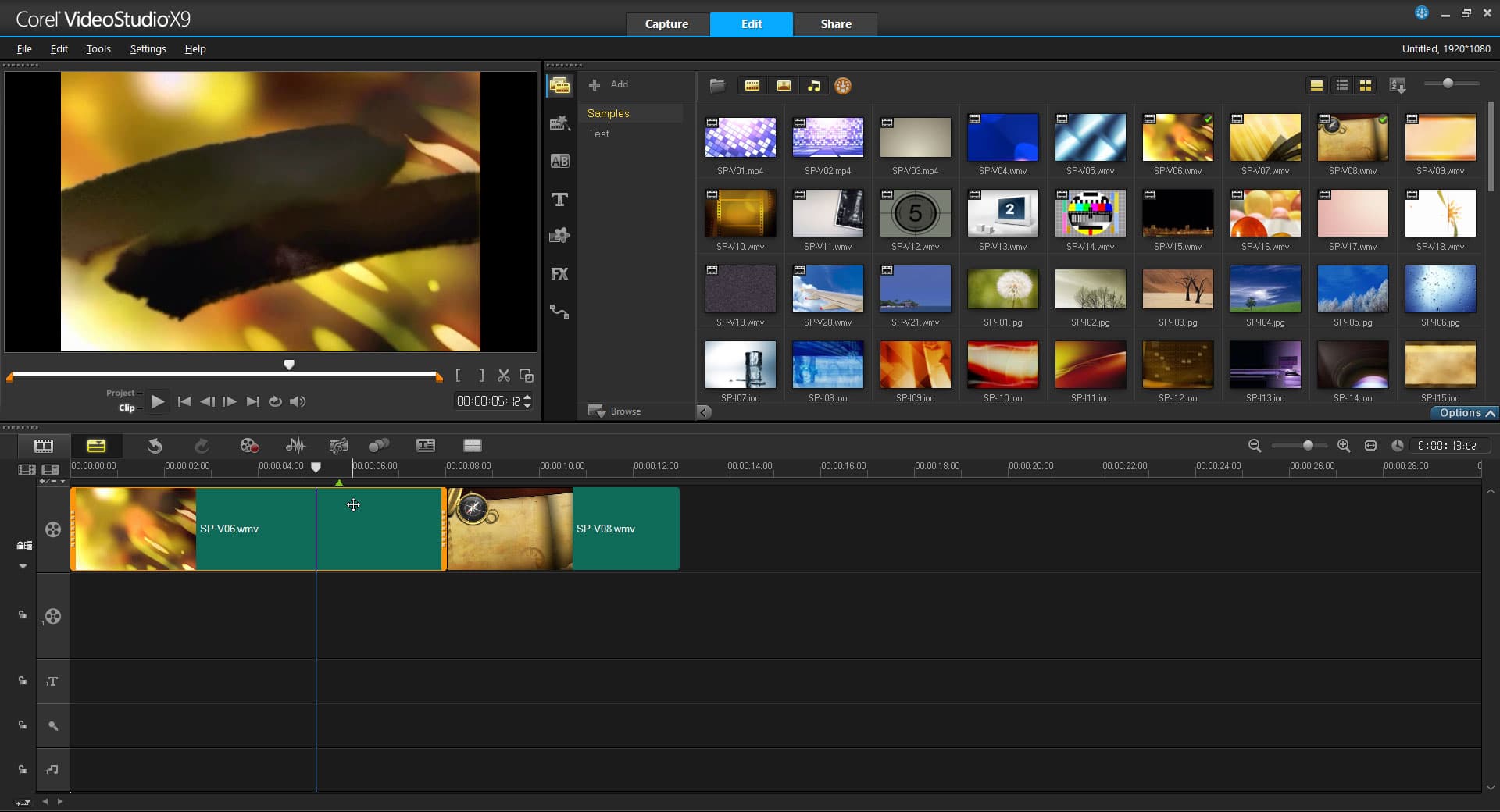Sort media clips in the library
1500x812 pixels.
point(1398,86)
